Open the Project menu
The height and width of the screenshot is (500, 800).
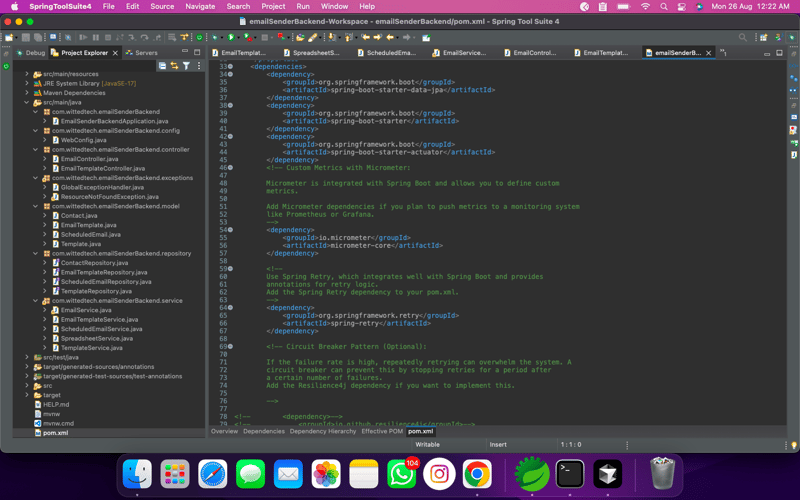click(x=273, y=7)
